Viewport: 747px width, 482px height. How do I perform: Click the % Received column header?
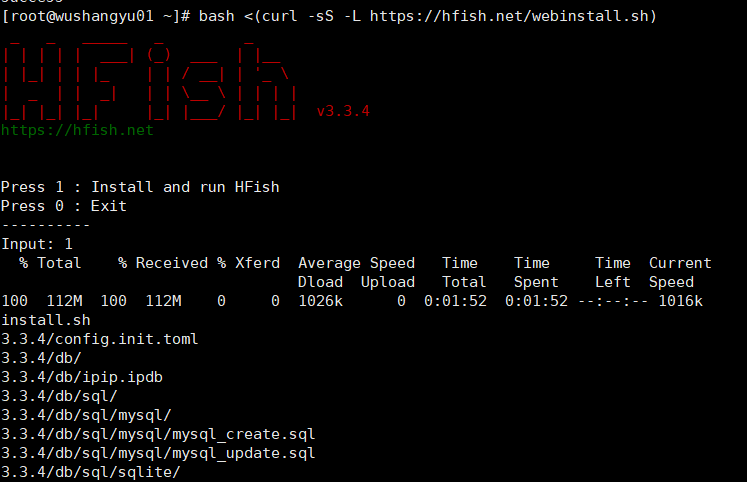[x=163, y=263]
